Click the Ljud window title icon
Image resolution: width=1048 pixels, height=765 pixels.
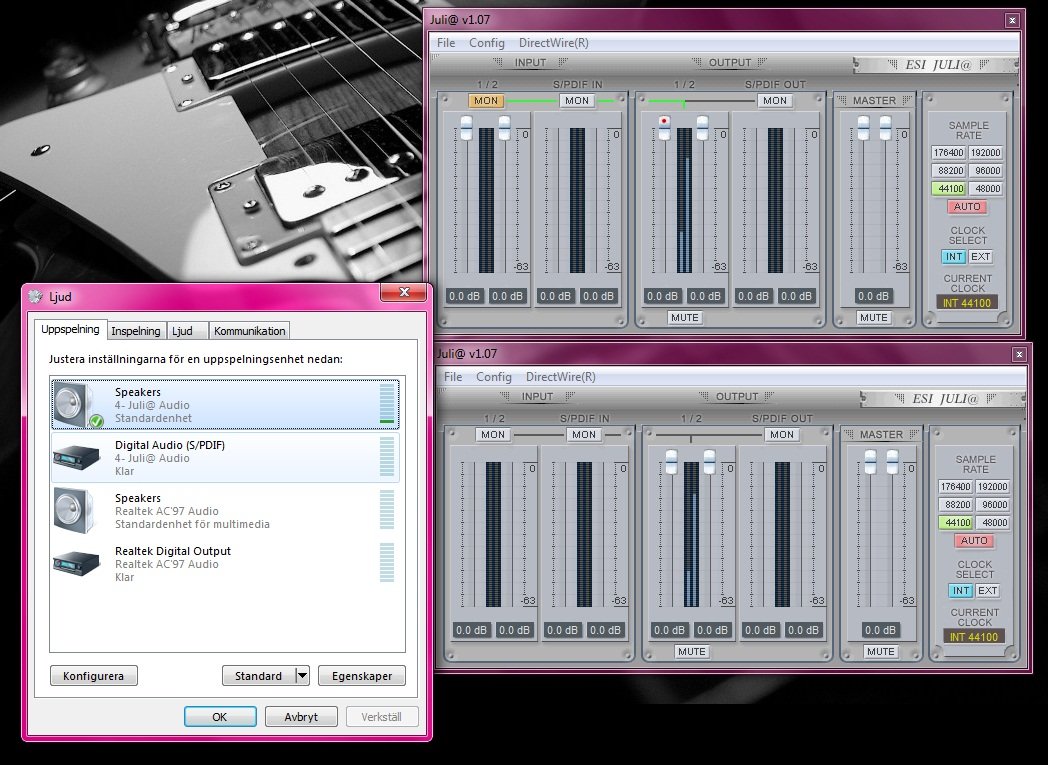[35, 297]
